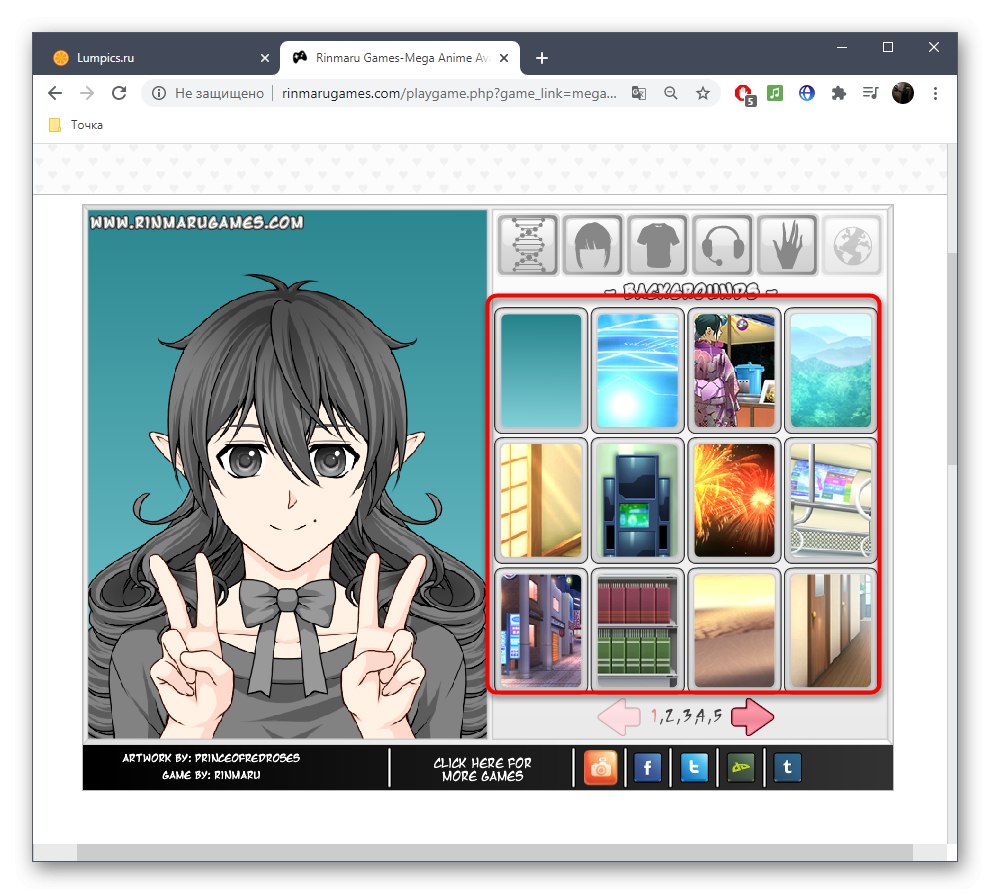Click the horizontal page scrollbar
The height and width of the screenshot is (894, 990).
pos(494,852)
